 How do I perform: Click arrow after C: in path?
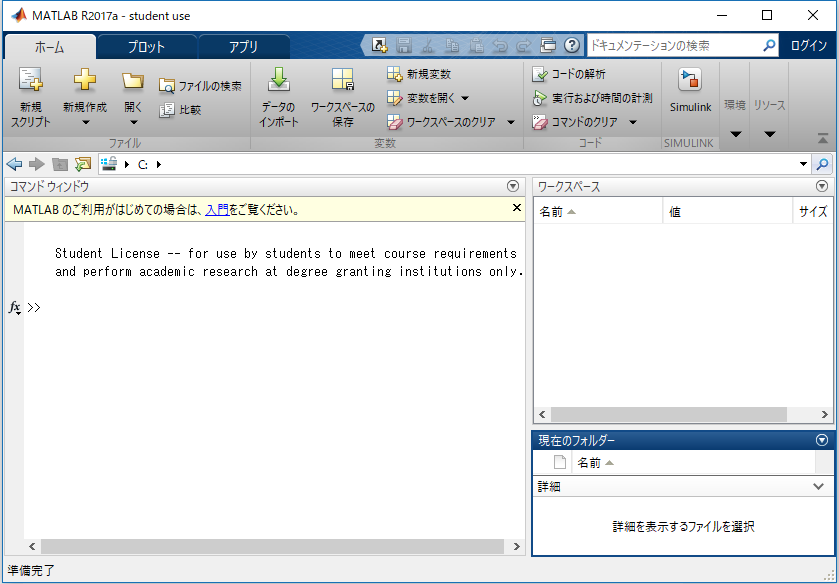pyautogui.click(x=159, y=164)
